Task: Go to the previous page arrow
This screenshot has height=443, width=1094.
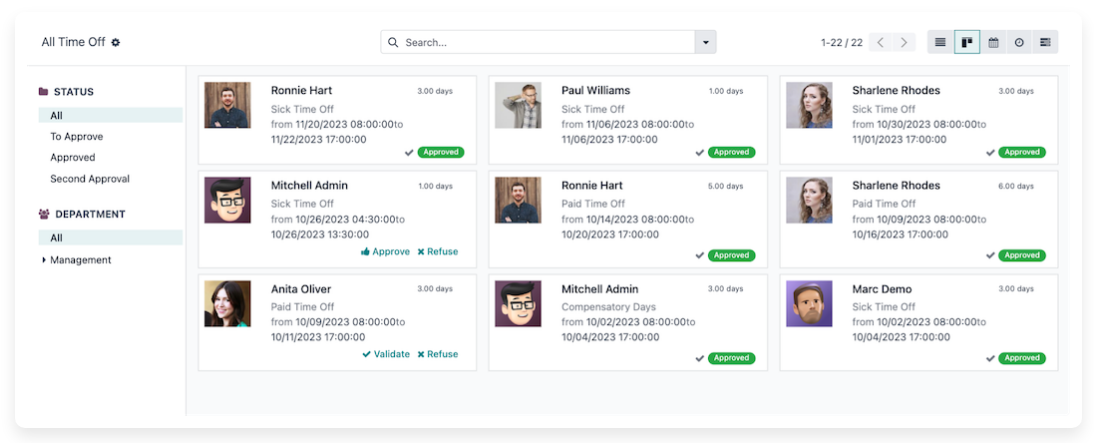Action: pos(880,42)
